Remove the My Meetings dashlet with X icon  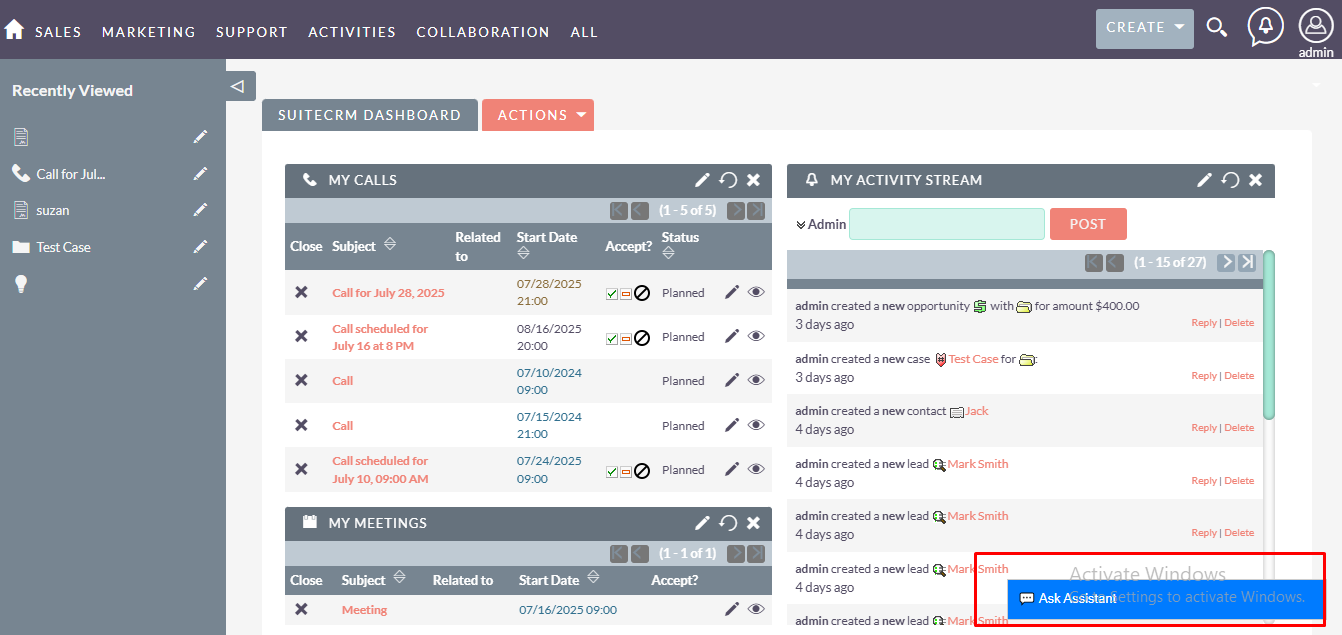[x=753, y=523]
